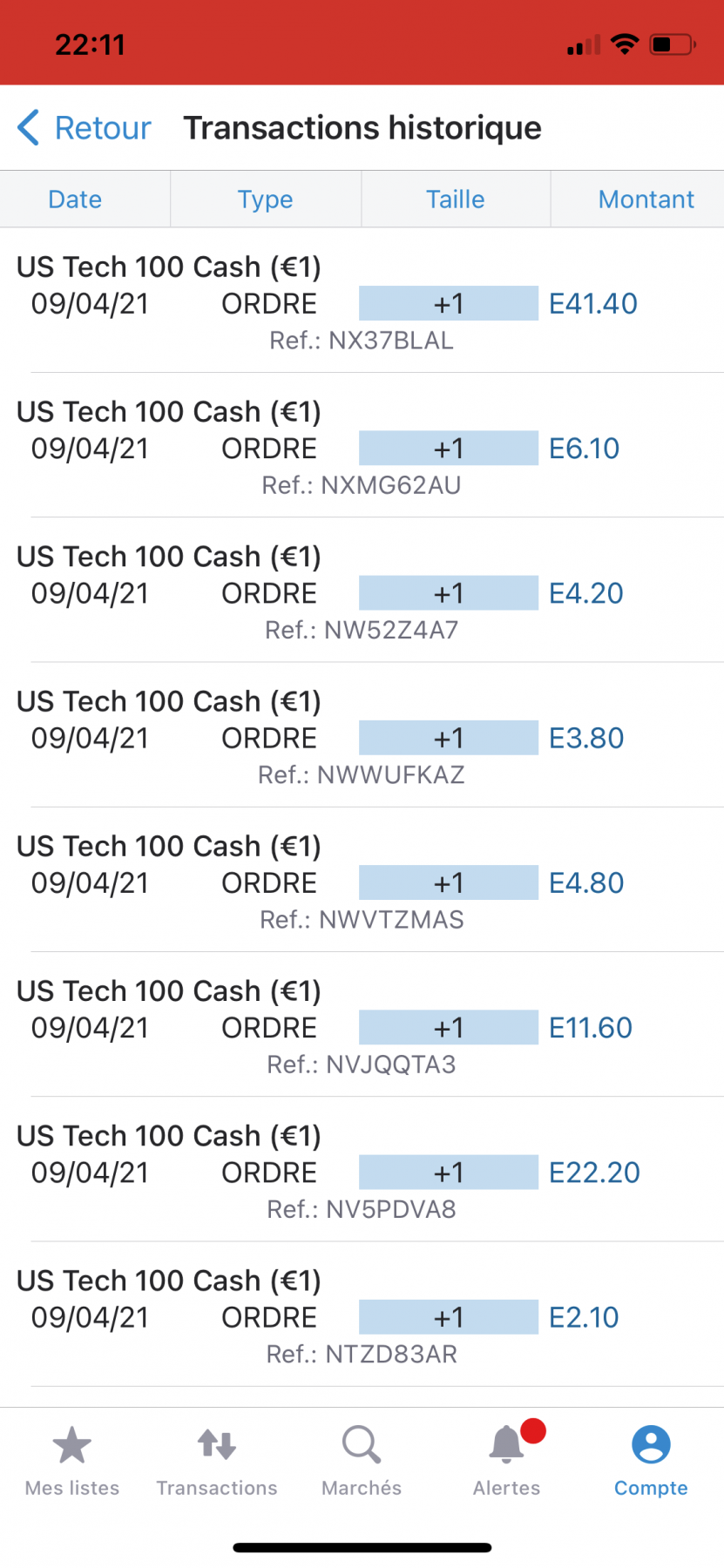Sort by Type column header

266,199
